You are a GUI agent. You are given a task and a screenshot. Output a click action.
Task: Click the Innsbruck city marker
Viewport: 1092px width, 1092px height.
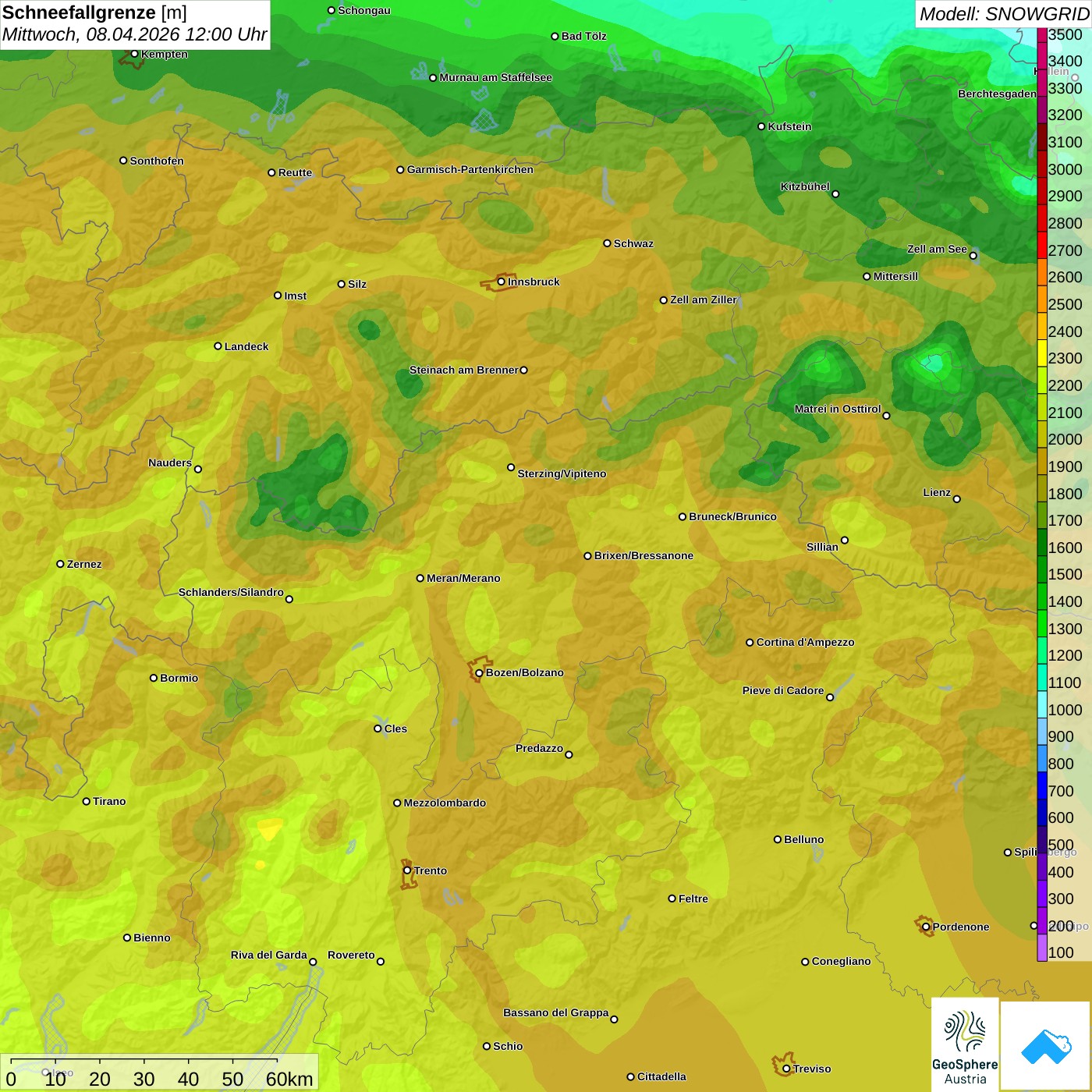pyautogui.click(x=502, y=282)
